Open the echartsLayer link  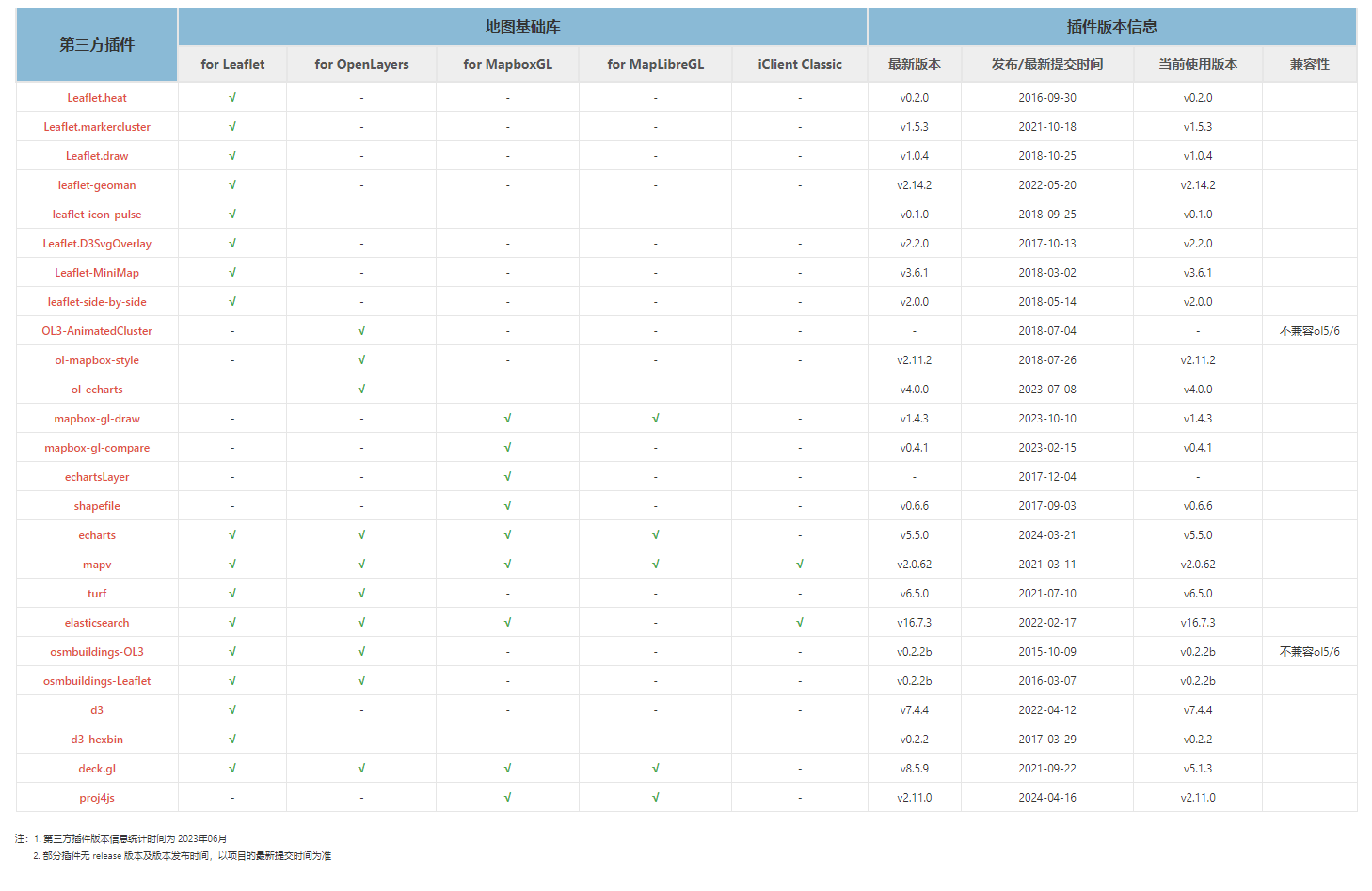tap(97, 477)
